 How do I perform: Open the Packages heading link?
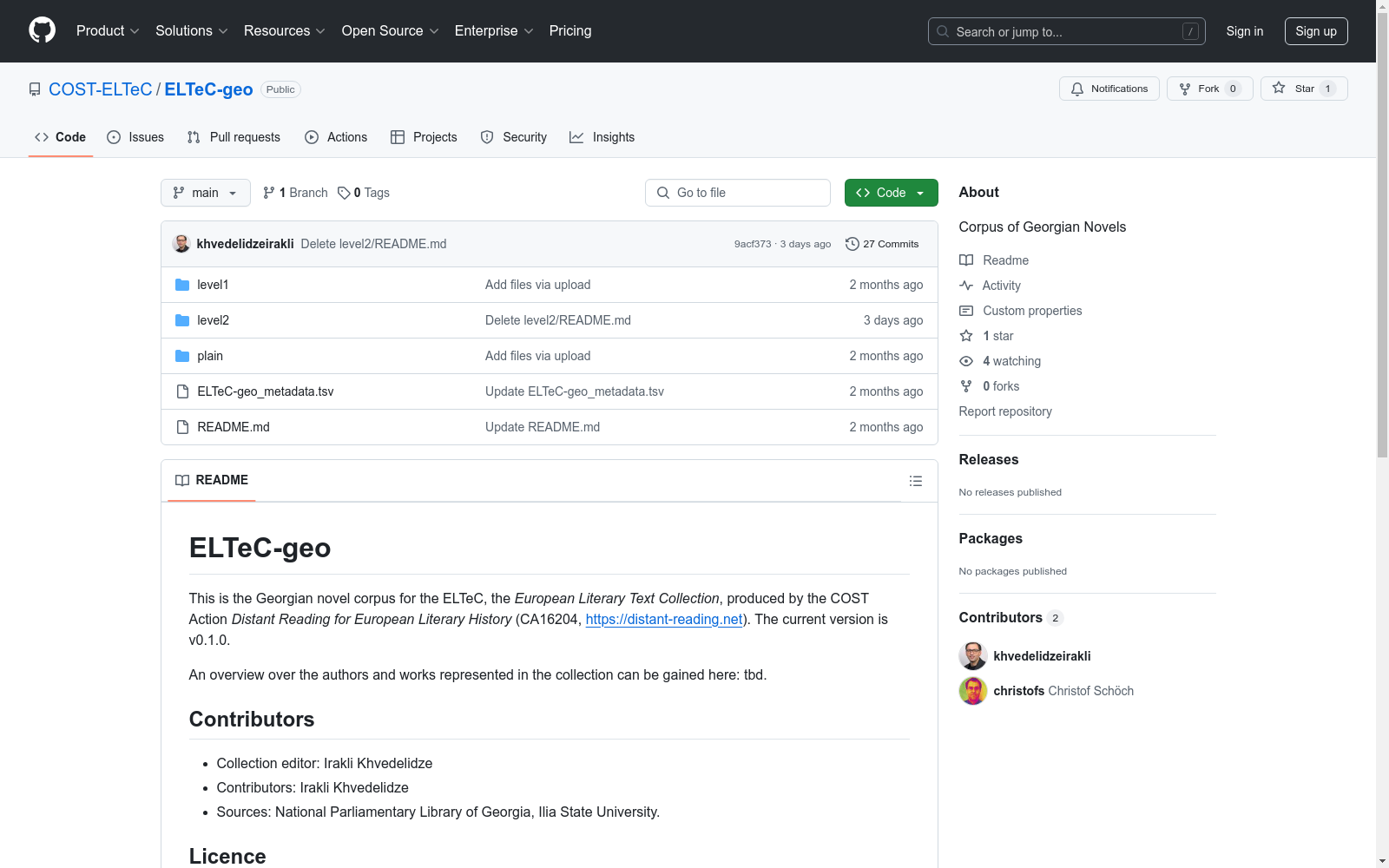(x=991, y=538)
